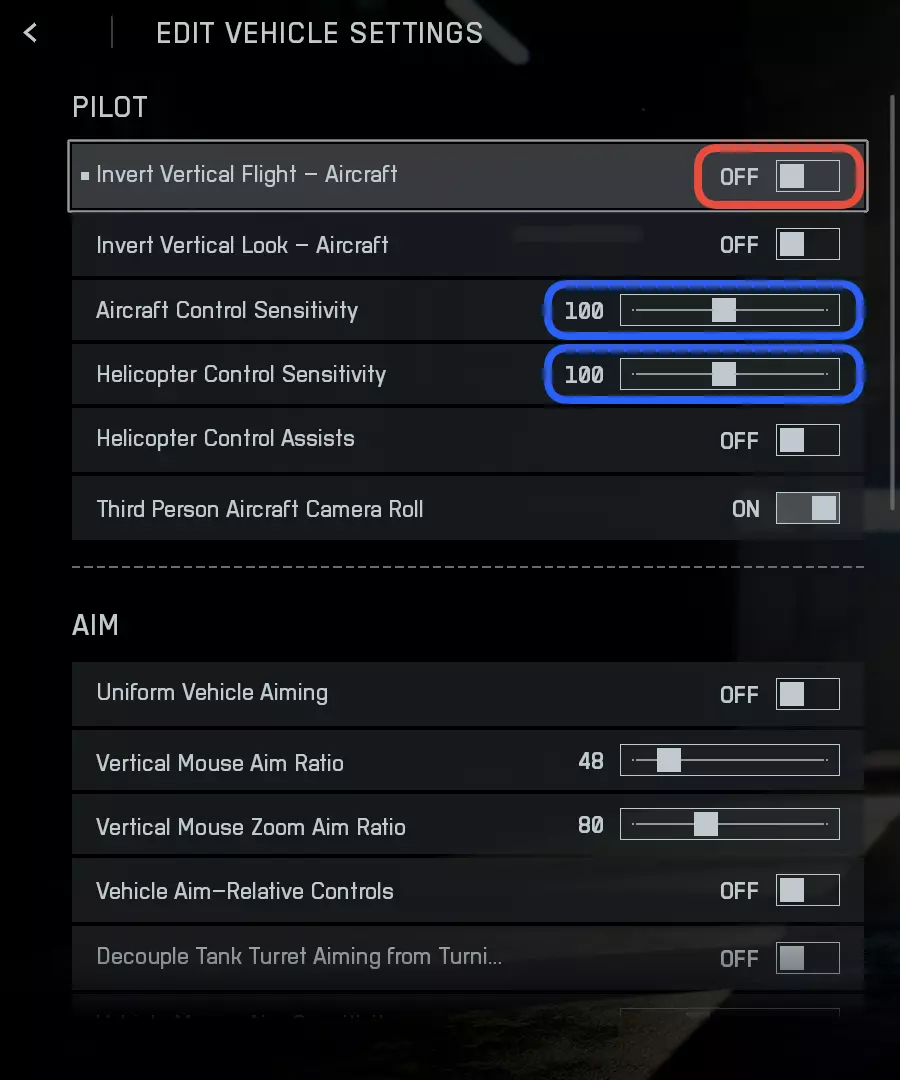Enable Helicopter Control Assists
This screenshot has width=900, height=1080.
click(x=807, y=440)
